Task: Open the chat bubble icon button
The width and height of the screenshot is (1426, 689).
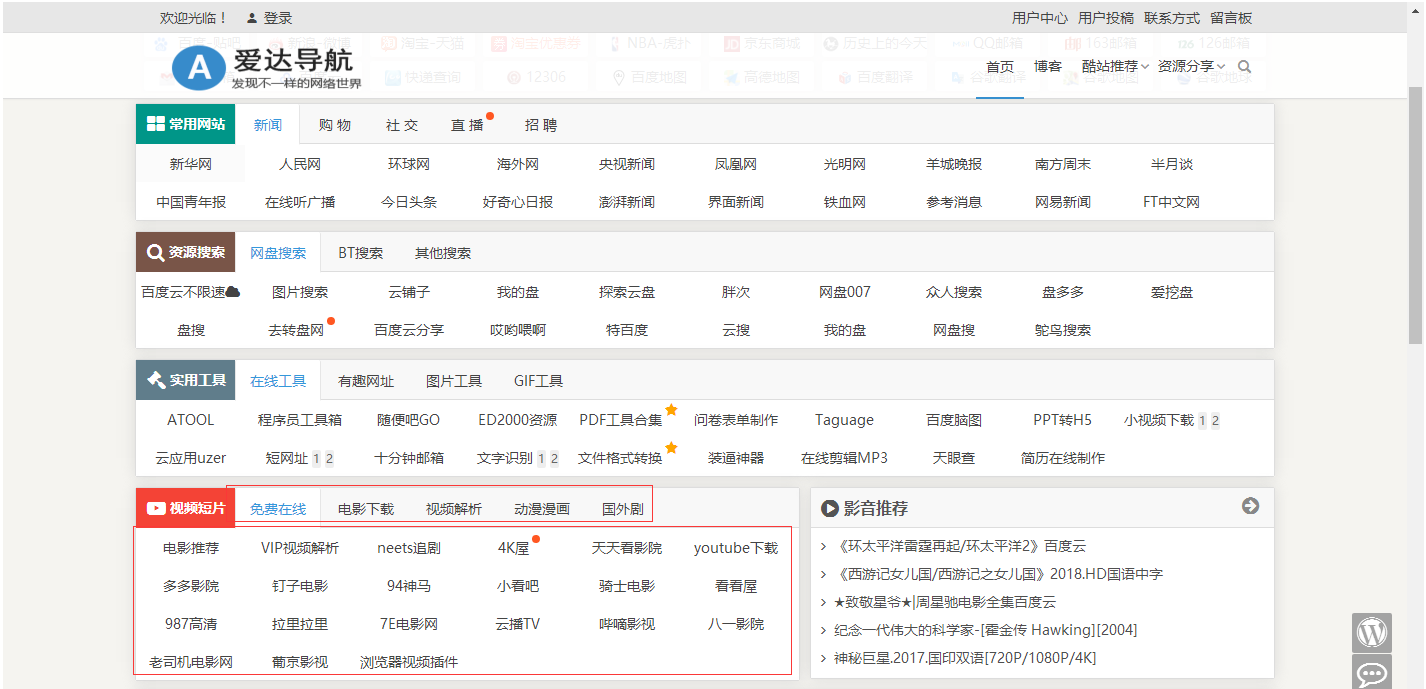Action: coord(1372,673)
